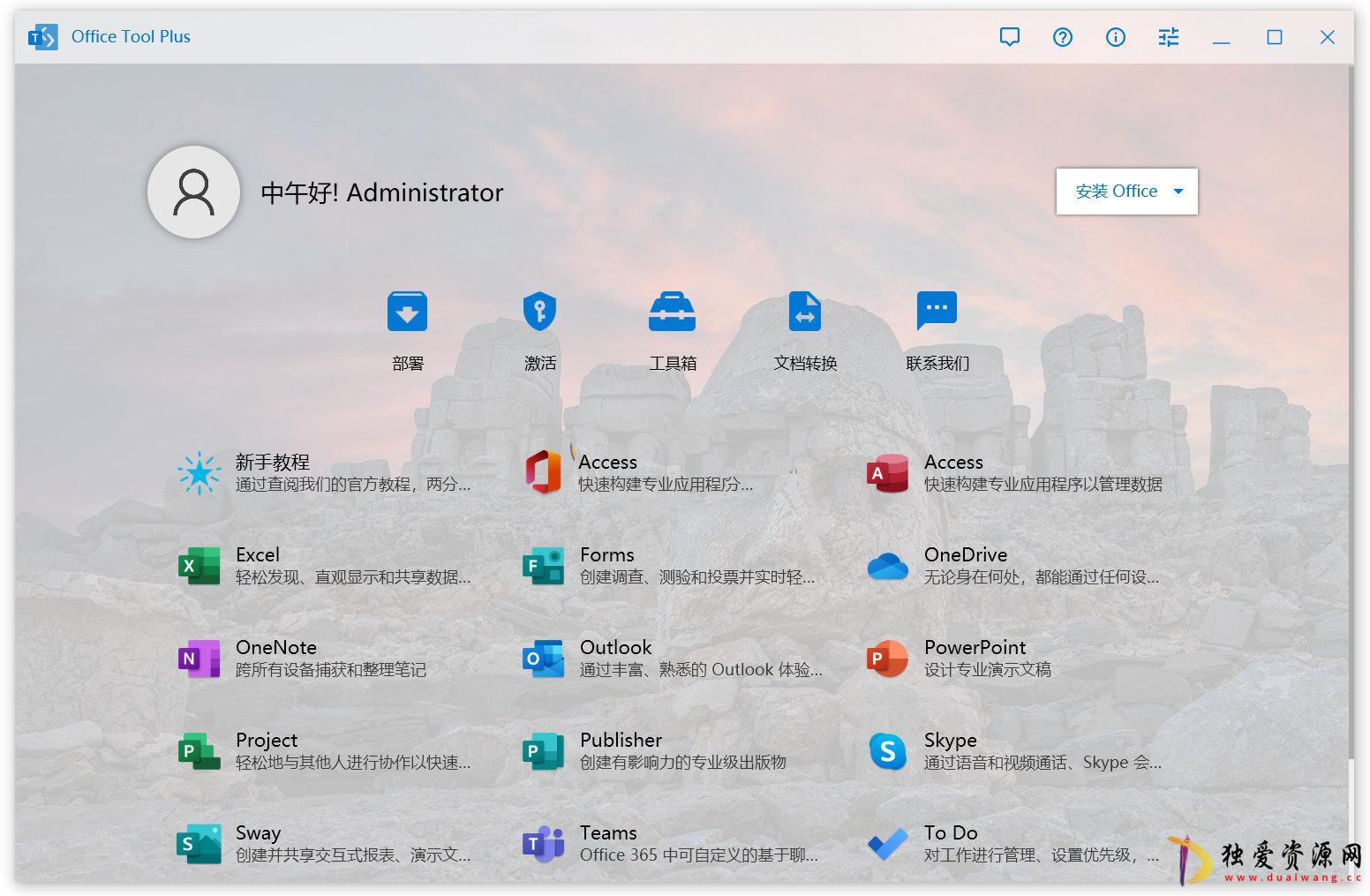
Task: Click the 联系我们 label
Action: click(x=937, y=364)
